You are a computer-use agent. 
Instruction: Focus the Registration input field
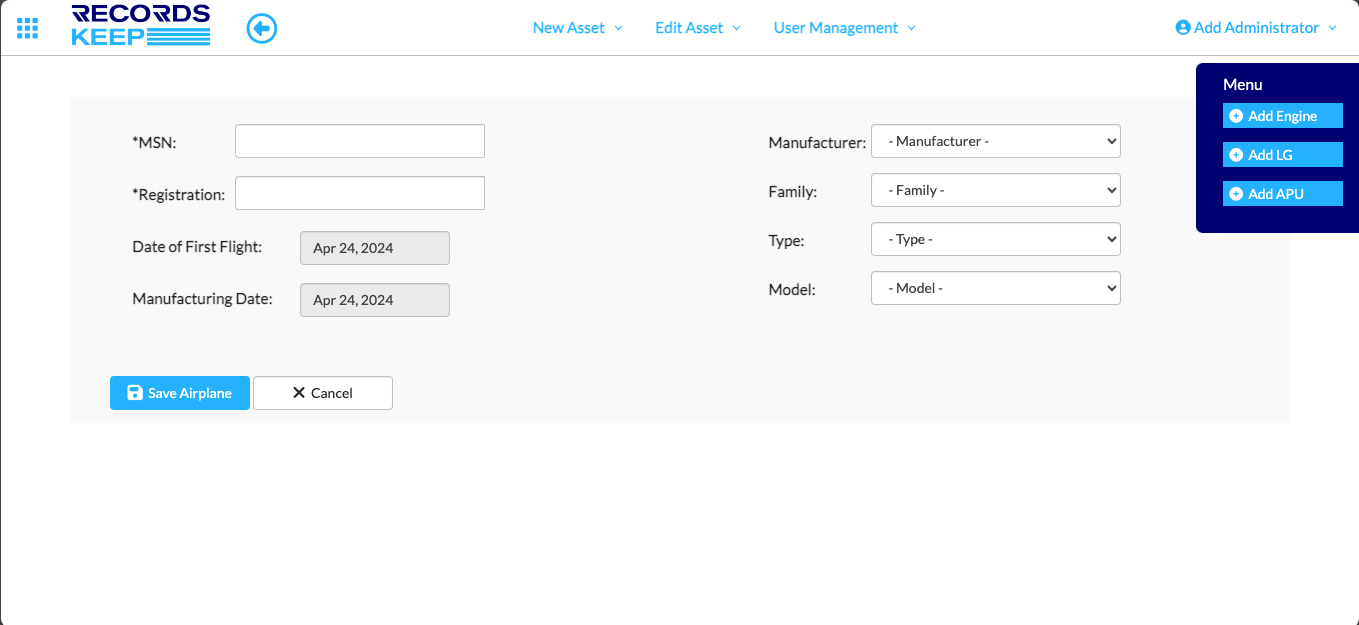tap(360, 194)
